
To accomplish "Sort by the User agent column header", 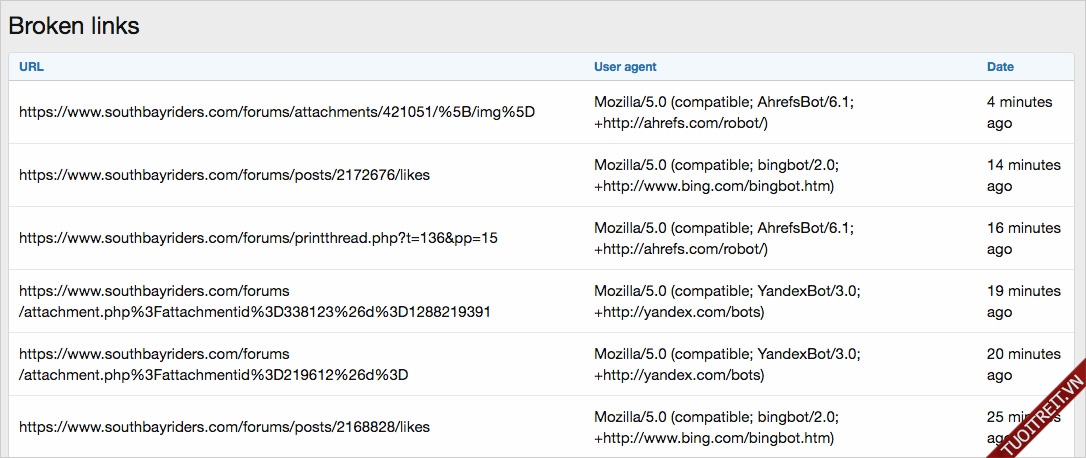I will pos(625,67).
